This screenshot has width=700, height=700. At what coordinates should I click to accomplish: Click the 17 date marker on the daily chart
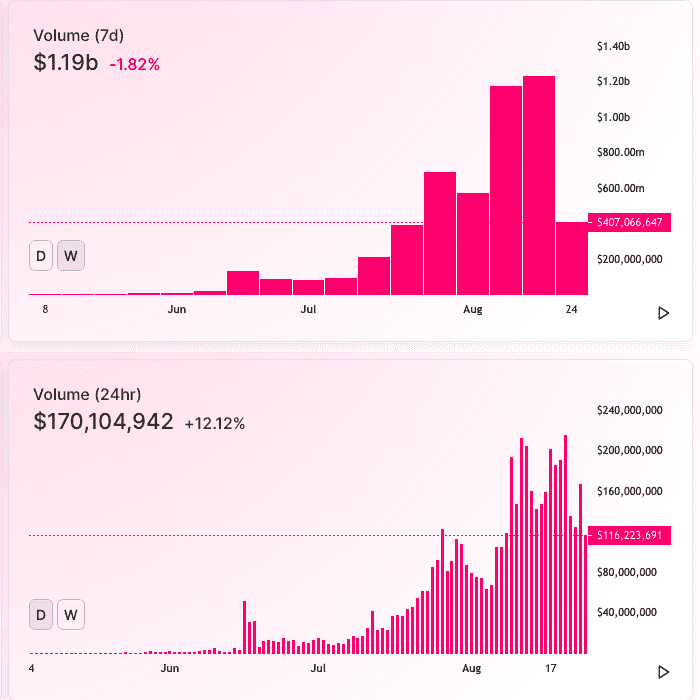(551, 668)
